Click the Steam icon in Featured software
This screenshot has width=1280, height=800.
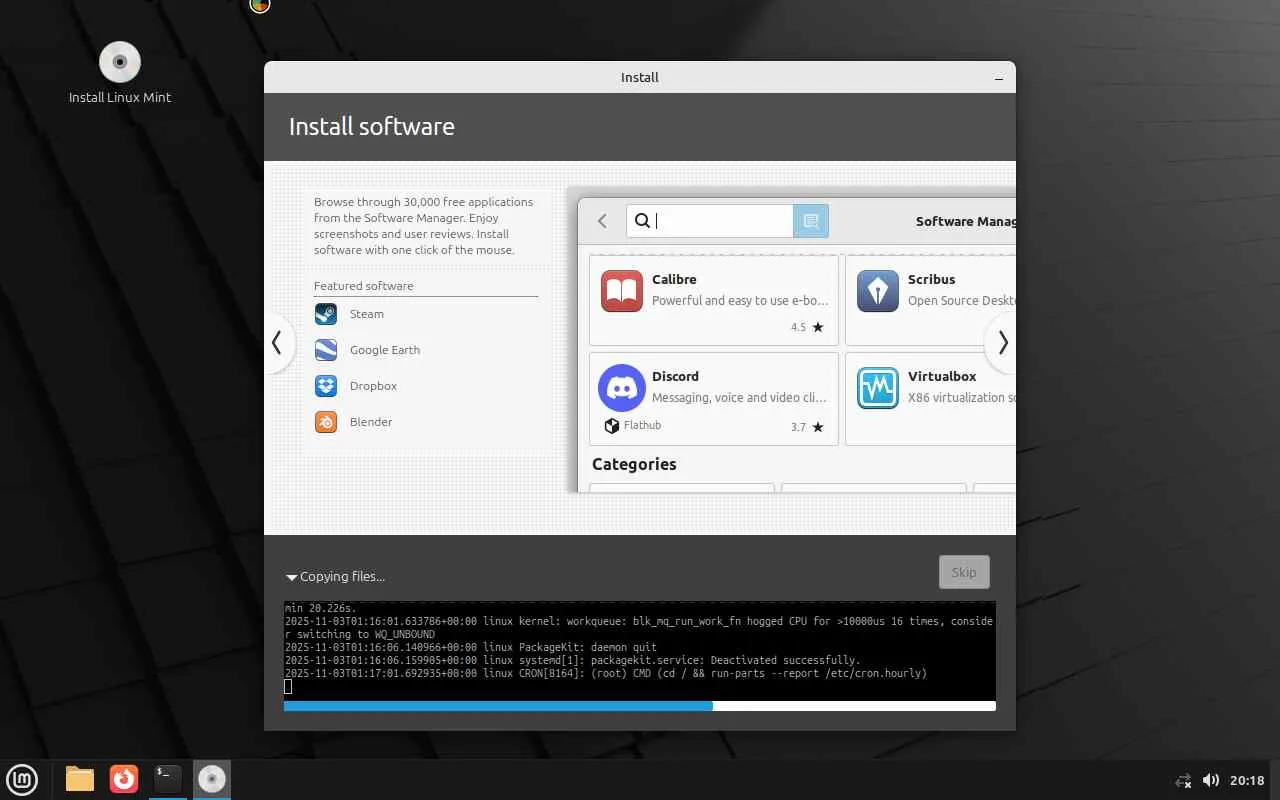[x=326, y=314]
